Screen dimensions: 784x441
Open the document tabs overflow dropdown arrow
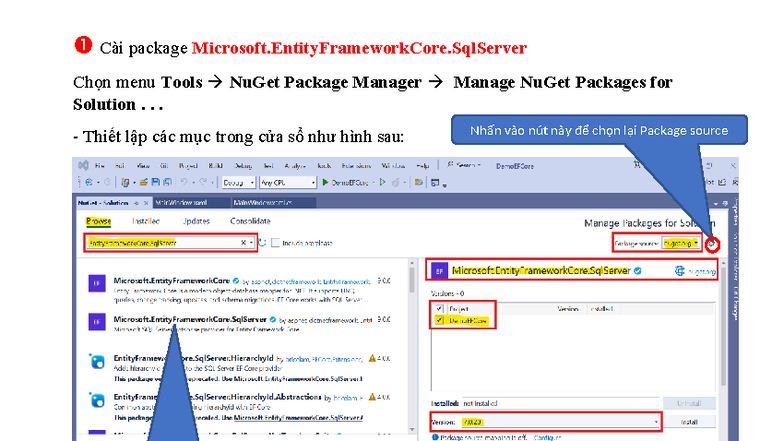coord(716,204)
